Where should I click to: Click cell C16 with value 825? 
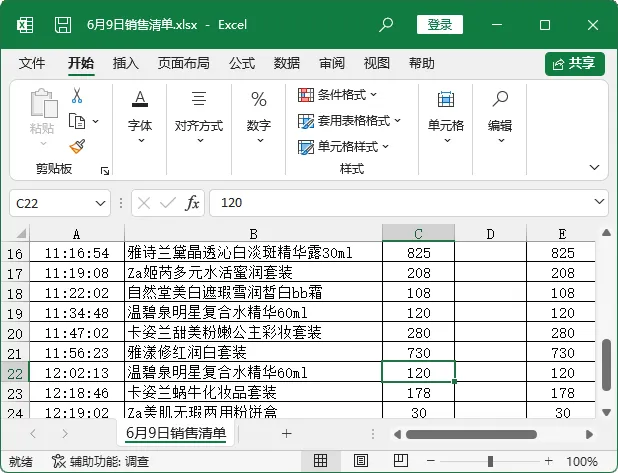pyautogui.click(x=419, y=253)
